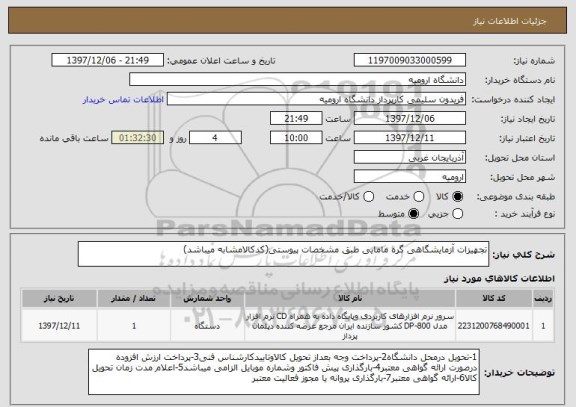Click the نام کالا column header
576x407 pixels.
pyautogui.click(x=350, y=299)
